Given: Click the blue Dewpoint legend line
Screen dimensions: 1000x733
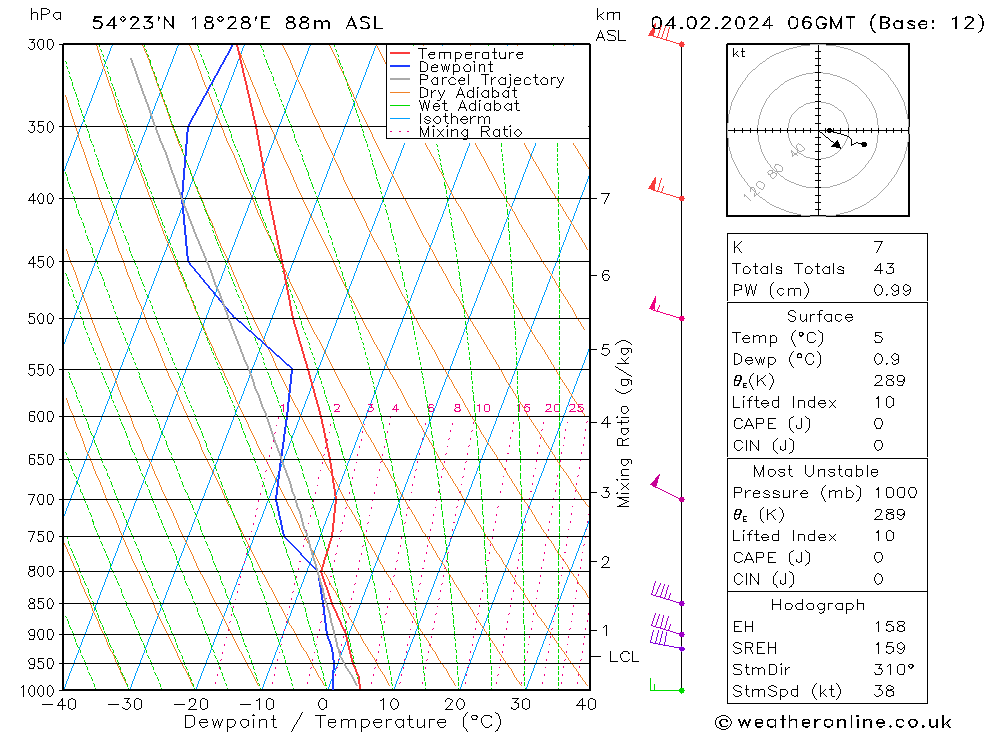Looking at the screenshot, I should tap(399, 66).
